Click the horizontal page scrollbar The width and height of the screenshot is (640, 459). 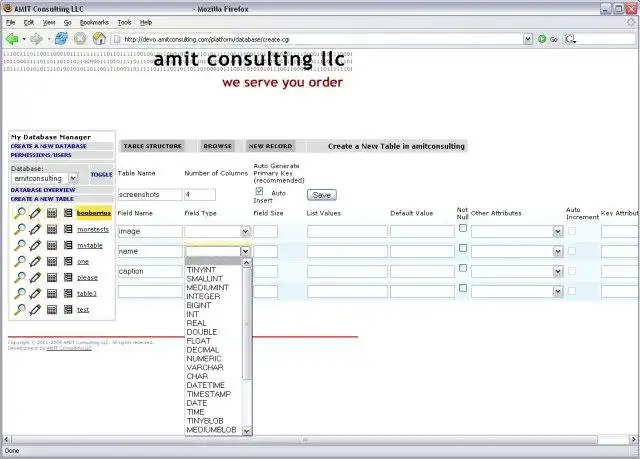point(304,440)
